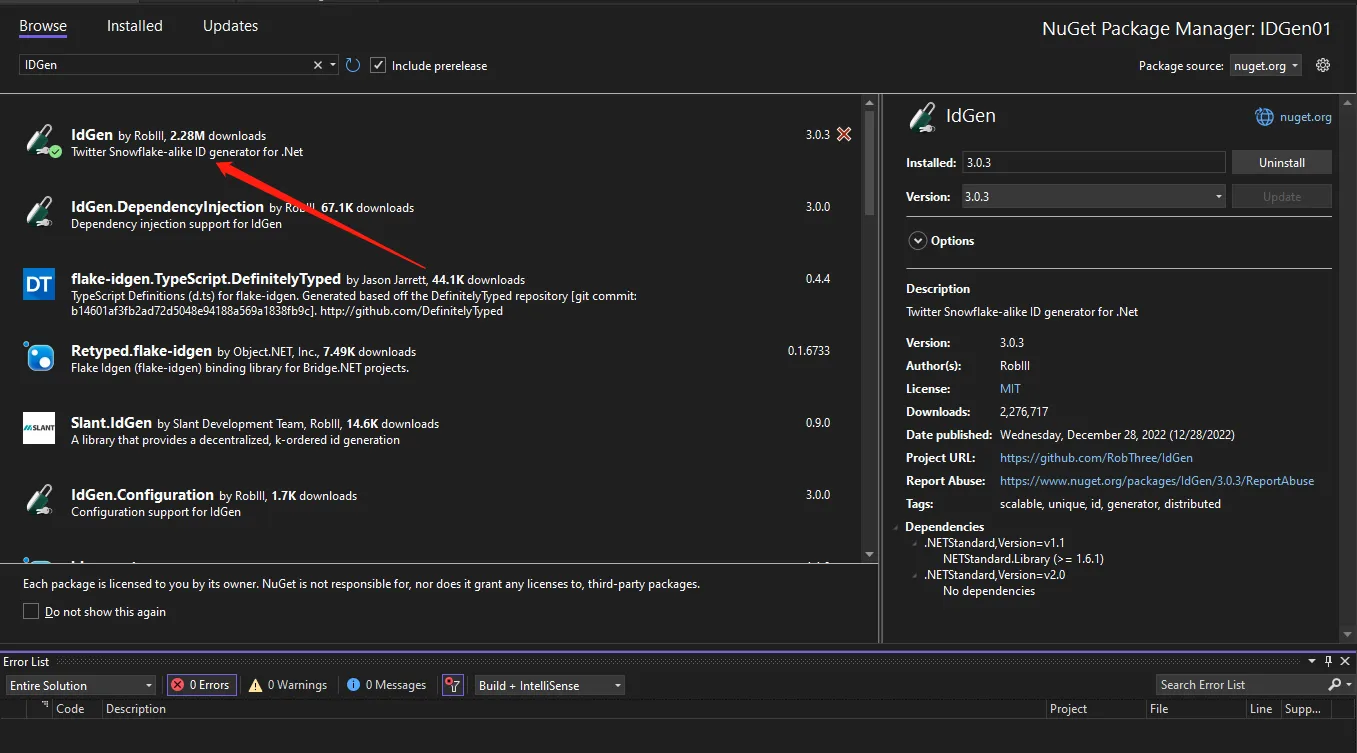Click the Retyped.flake-idgen package icon
Screen dimensions: 1357x753
coord(39,357)
